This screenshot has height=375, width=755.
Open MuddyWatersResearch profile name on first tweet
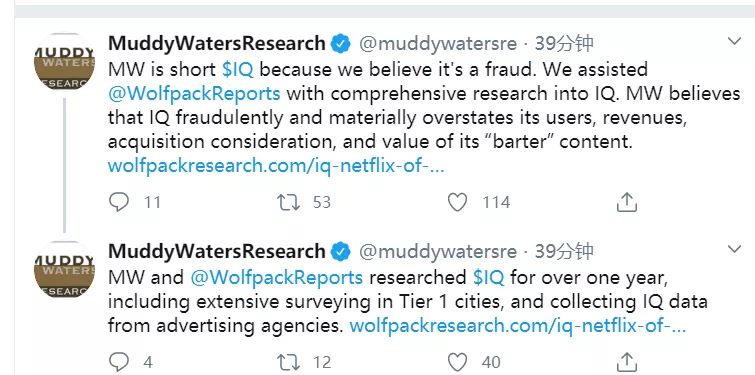(217, 44)
